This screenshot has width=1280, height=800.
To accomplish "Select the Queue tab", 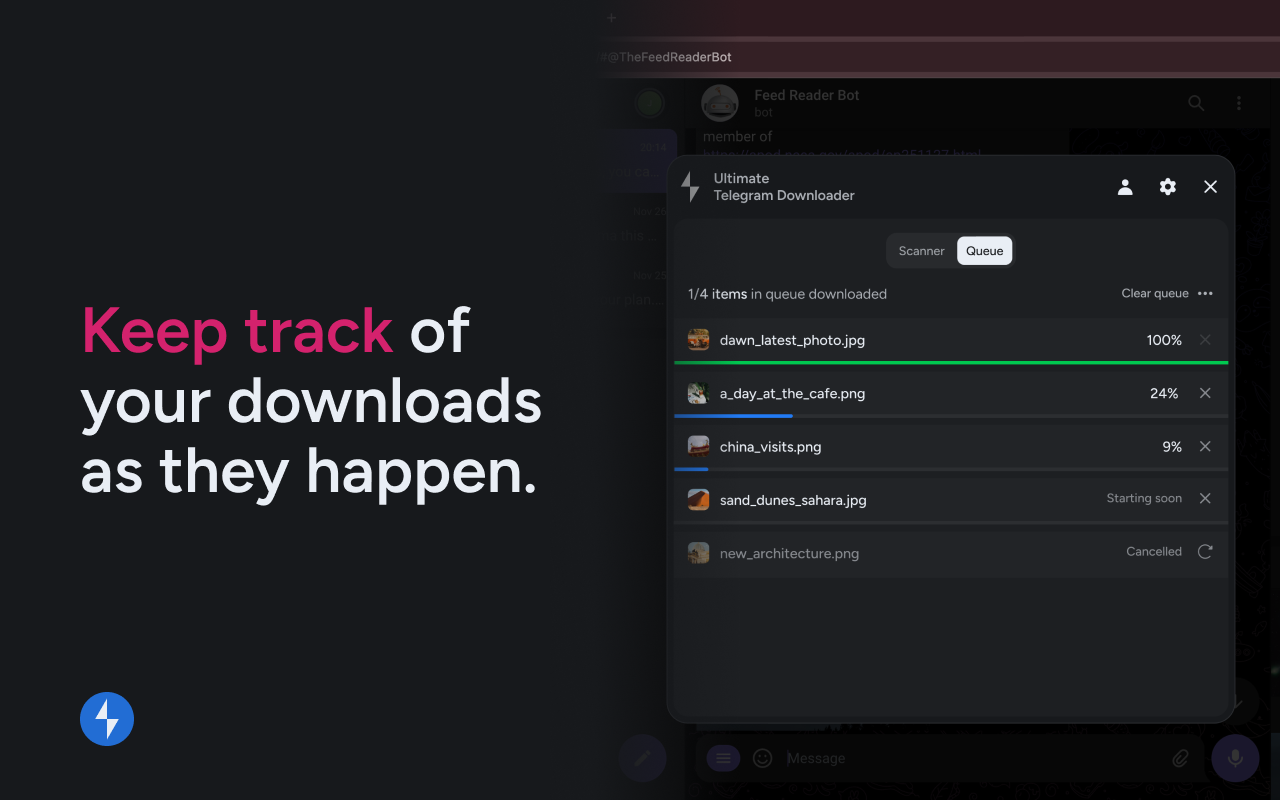I will 985,251.
